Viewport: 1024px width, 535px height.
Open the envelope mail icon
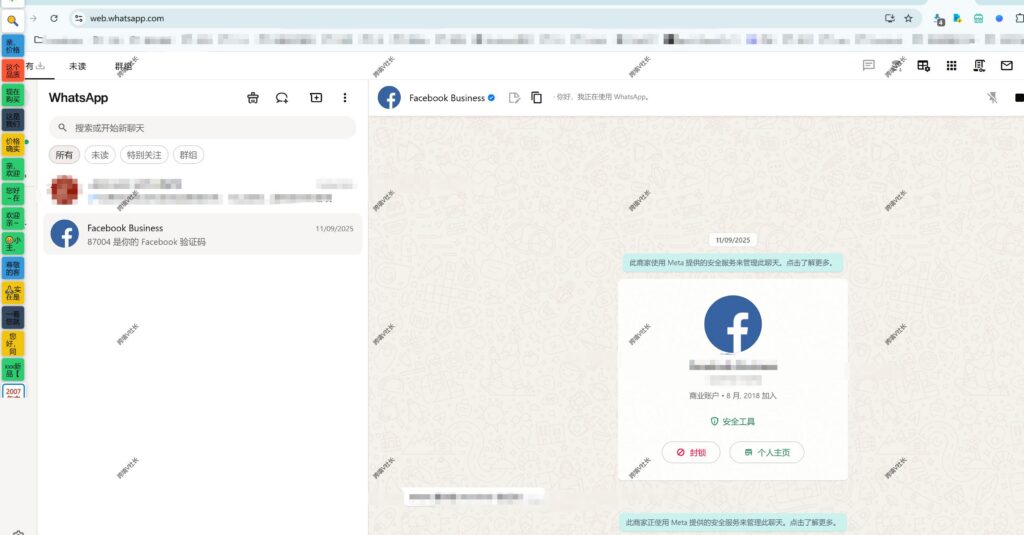pyautogui.click(x=1006, y=65)
